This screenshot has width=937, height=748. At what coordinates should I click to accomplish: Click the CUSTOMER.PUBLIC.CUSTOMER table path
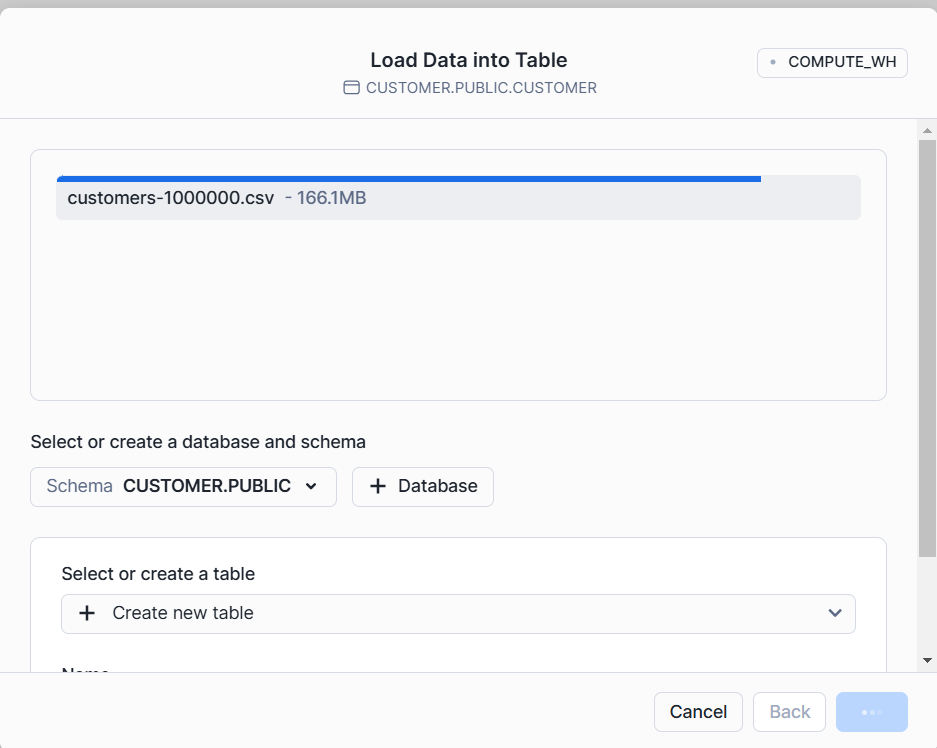pos(481,88)
